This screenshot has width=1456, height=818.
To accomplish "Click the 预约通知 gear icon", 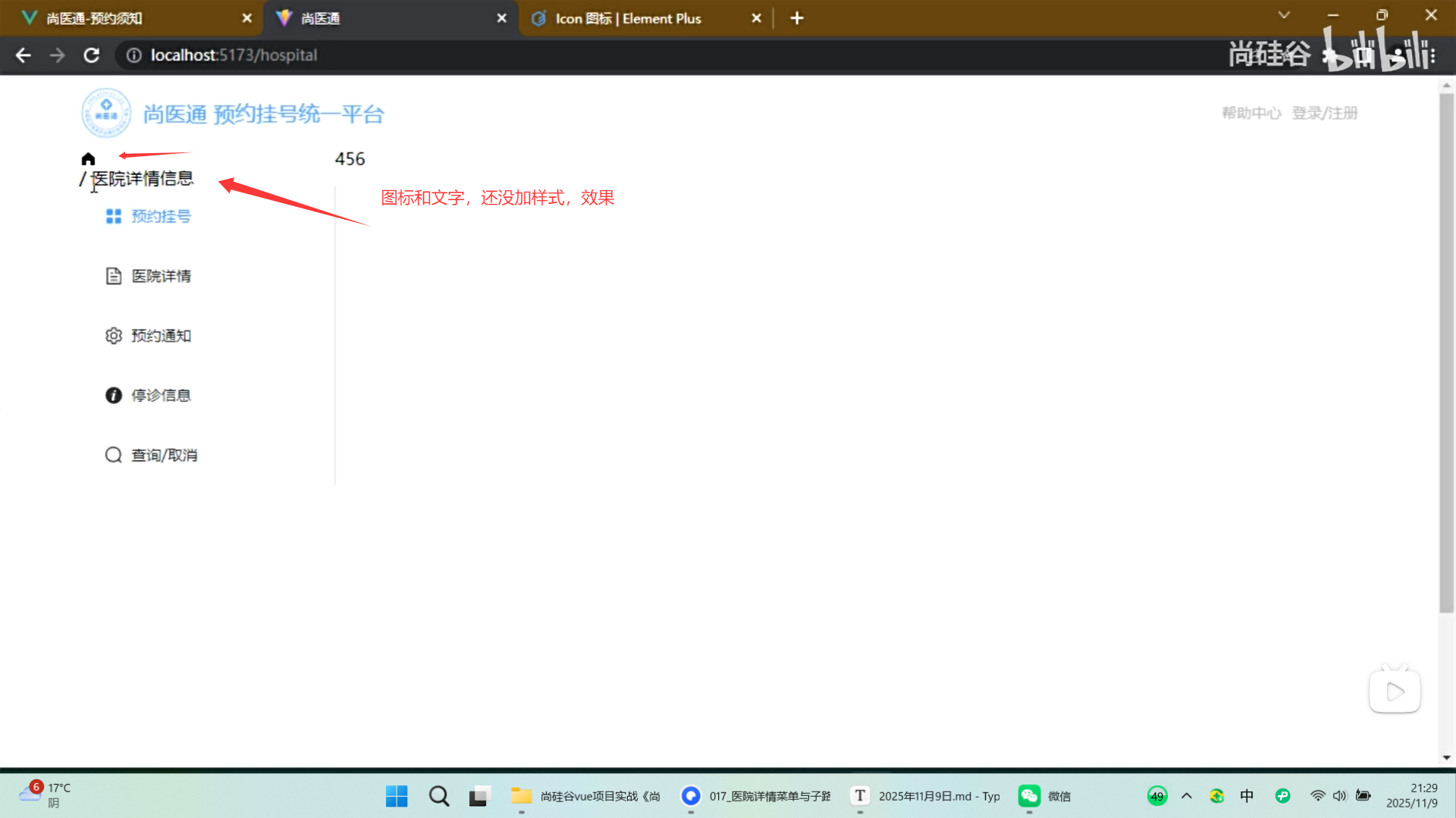I will tap(113, 335).
